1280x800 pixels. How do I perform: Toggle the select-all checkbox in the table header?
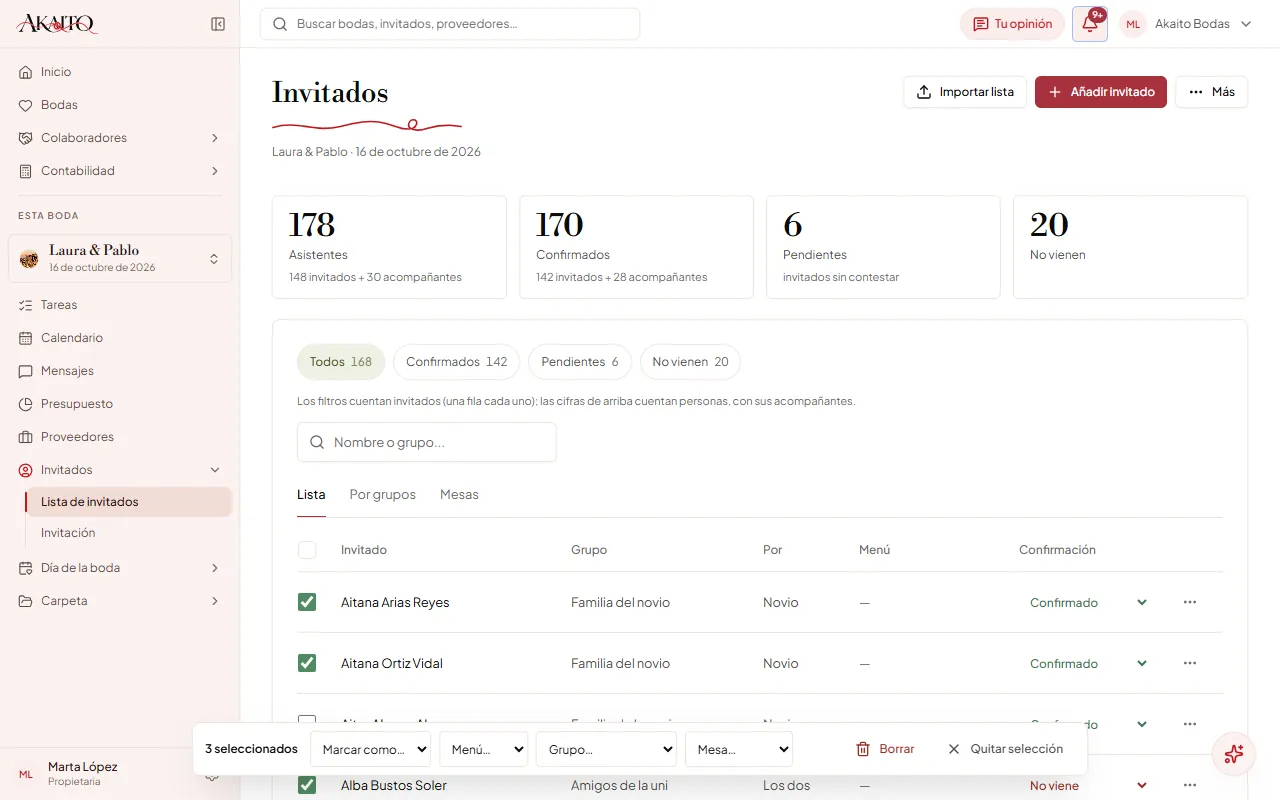point(307,550)
